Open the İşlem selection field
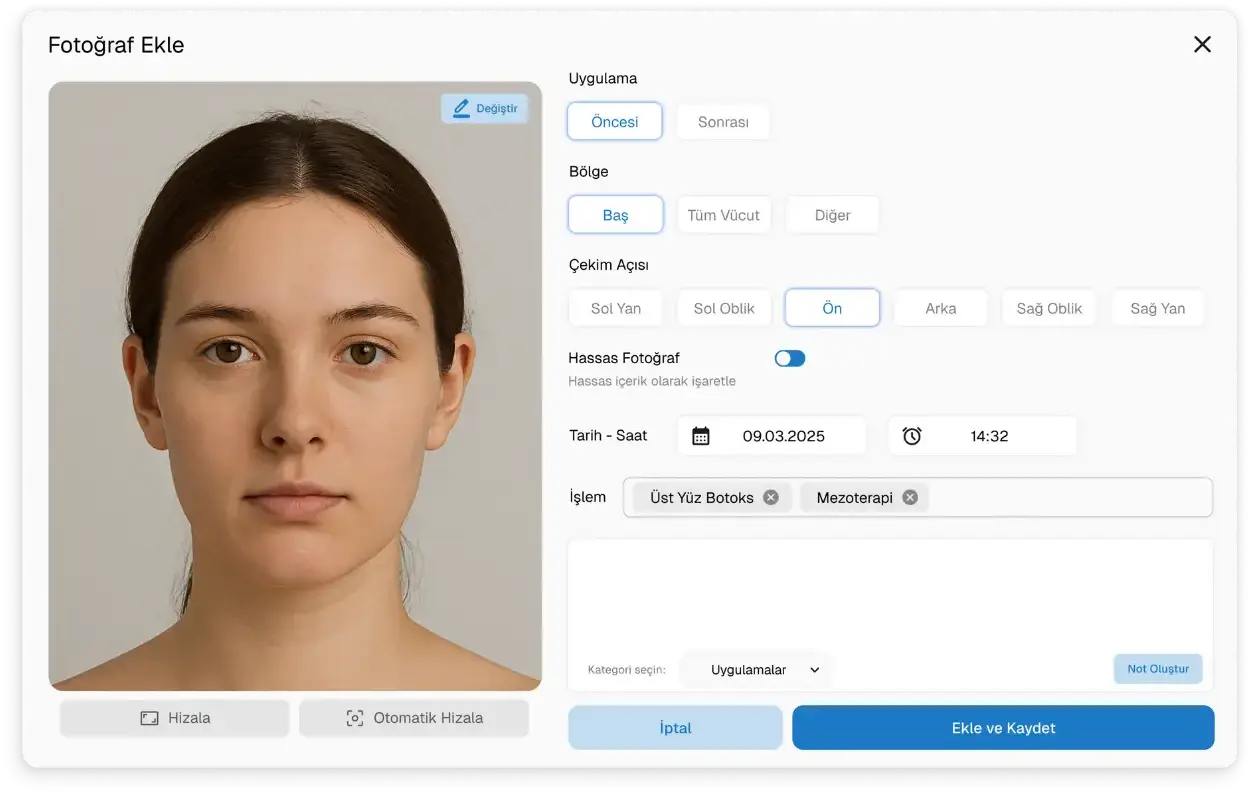This screenshot has width=1252, height=794. tap(1070, 497)
